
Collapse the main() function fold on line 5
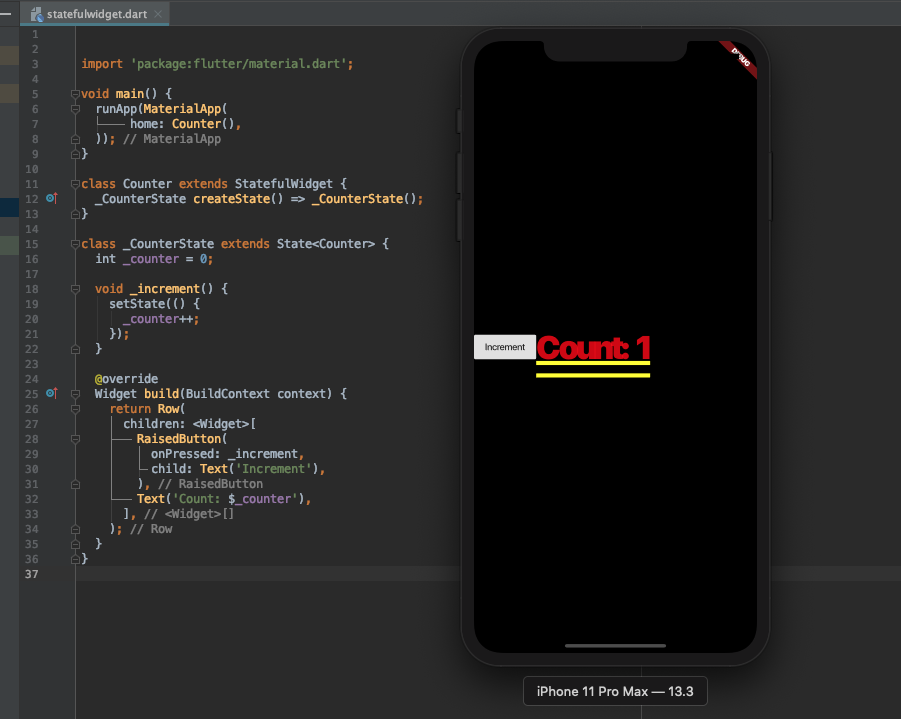75,94
